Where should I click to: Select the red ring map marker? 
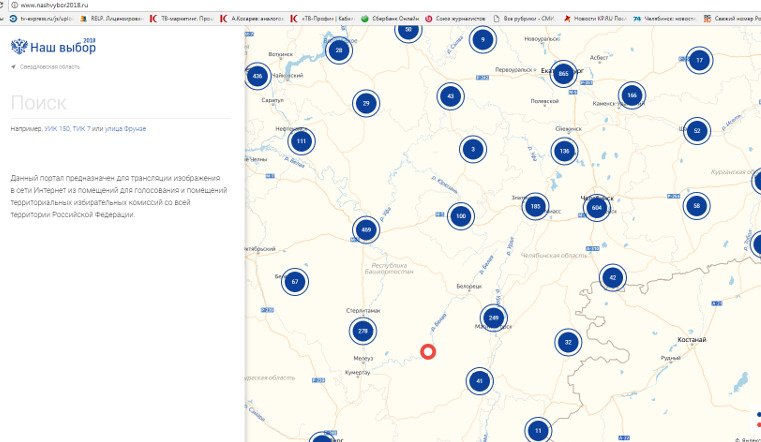(x=428, y=352)
